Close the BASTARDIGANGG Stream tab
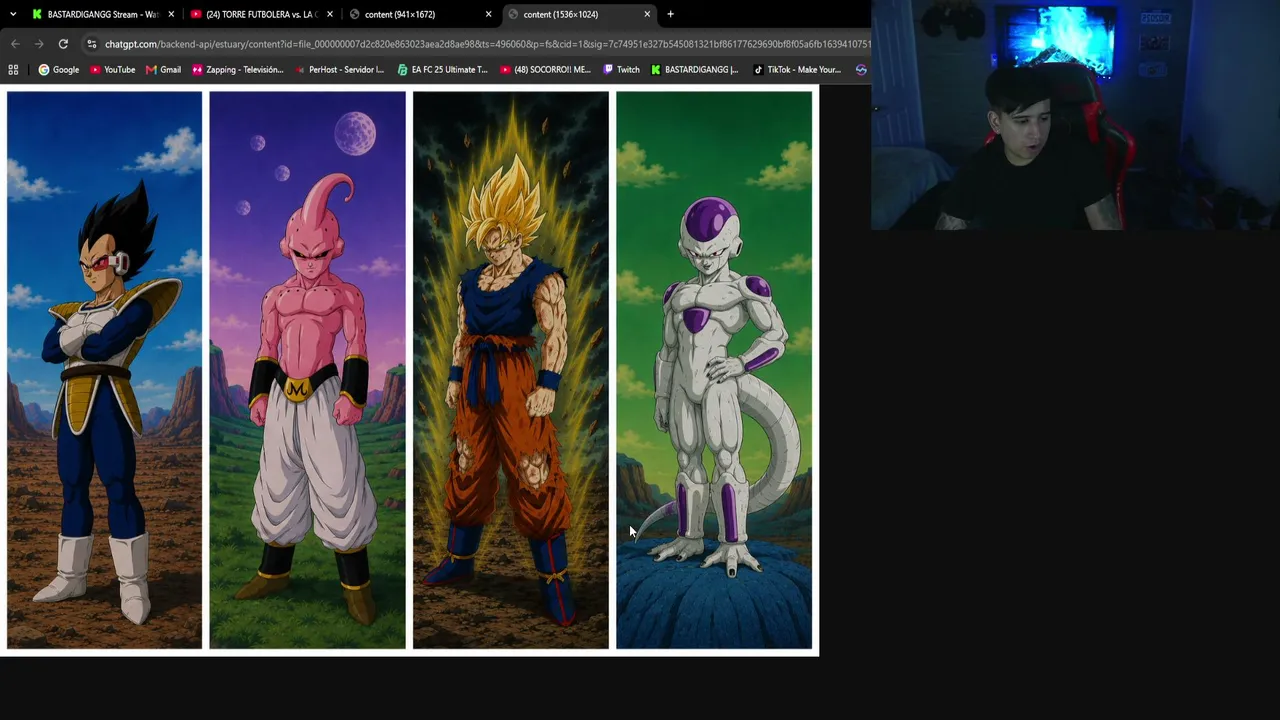 [171, 14]
